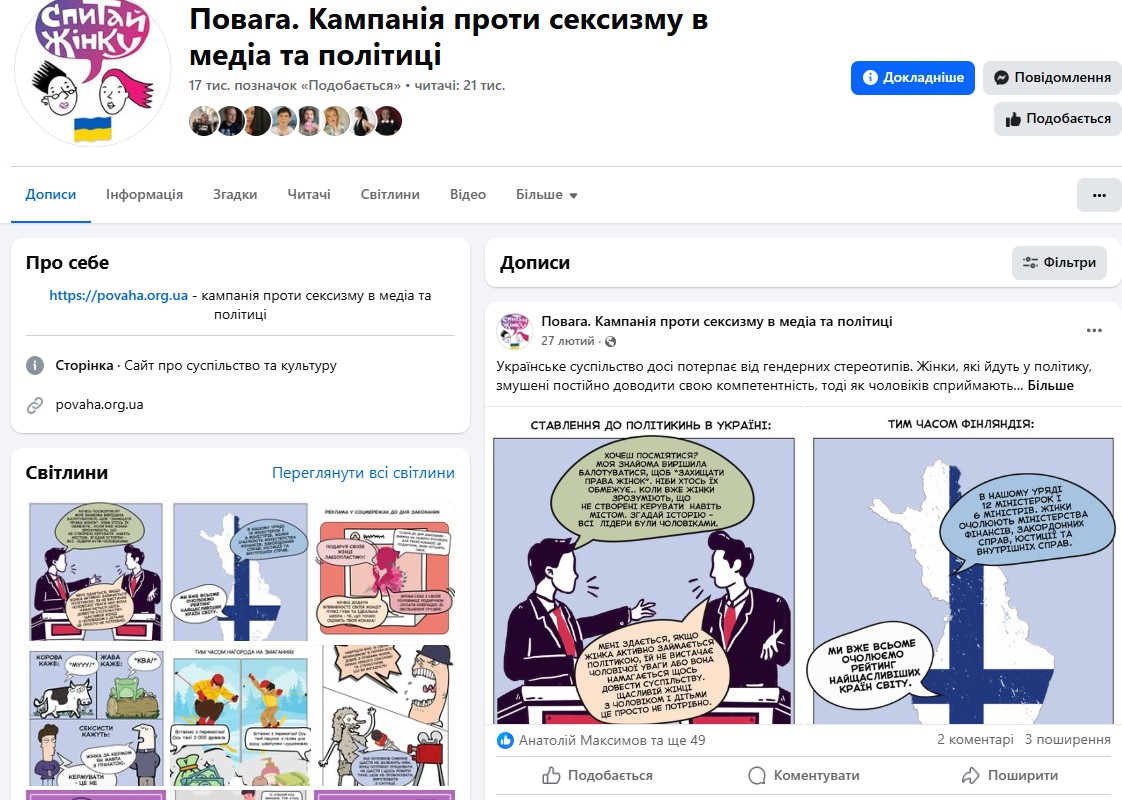Click the globe public-visibility icon next to 27 лютий
This screenshot has height=800, width=1122.
(x=610, y=341)
